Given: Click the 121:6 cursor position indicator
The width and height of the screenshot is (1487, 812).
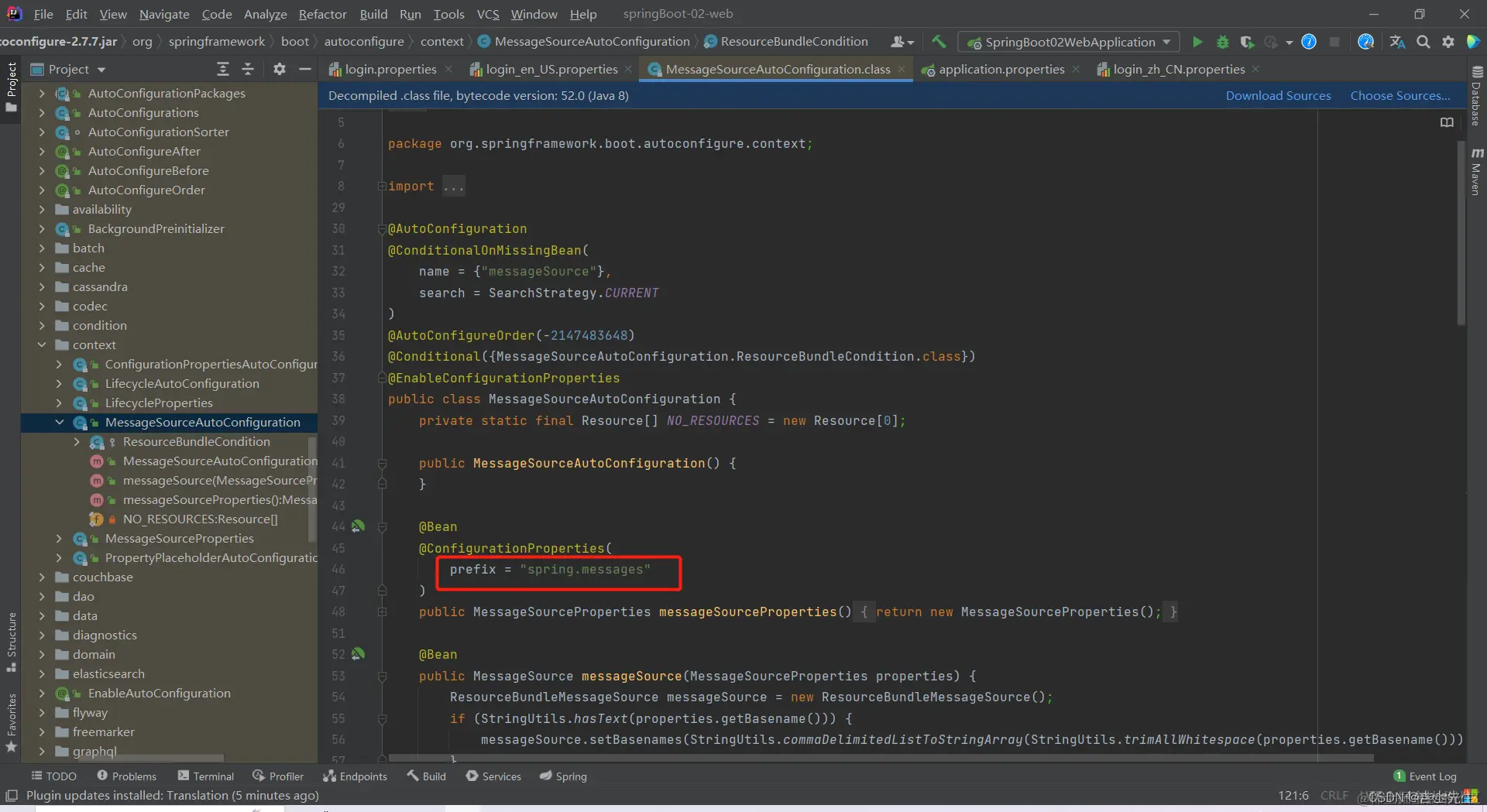Looking at the screenshot, I should (x=1293, y=796).
